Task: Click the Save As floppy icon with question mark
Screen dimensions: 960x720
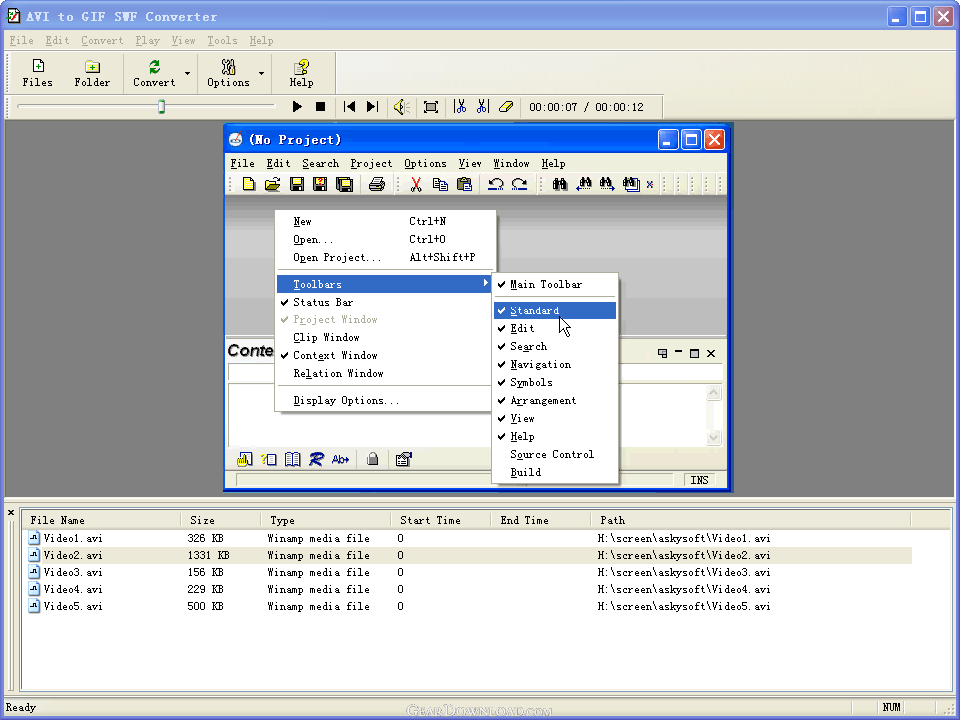Action: (x=320, y=184)
